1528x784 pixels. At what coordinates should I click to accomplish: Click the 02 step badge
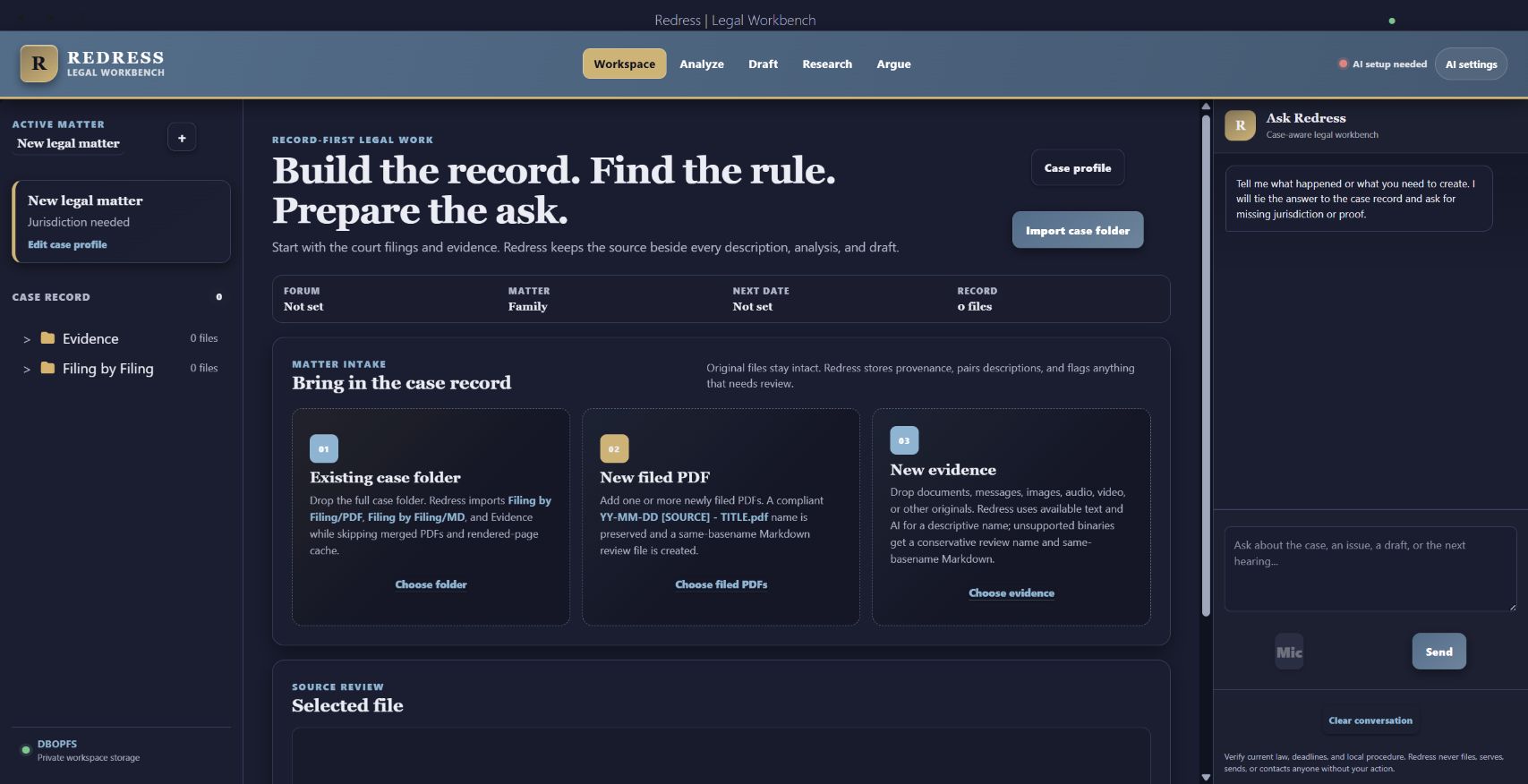[614, 448]
